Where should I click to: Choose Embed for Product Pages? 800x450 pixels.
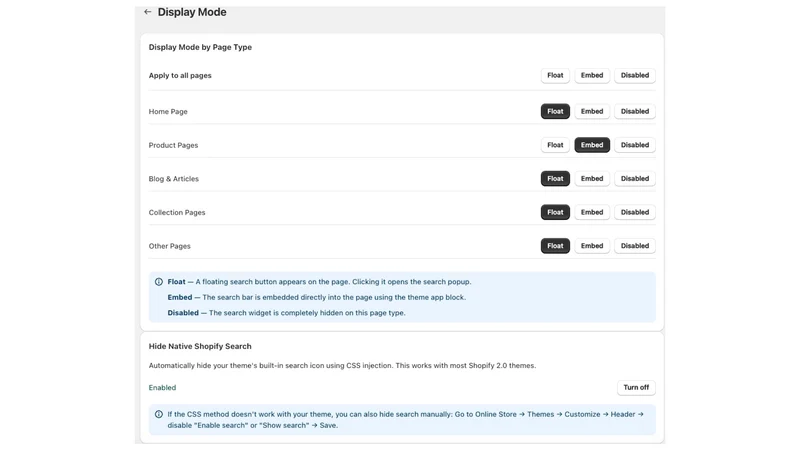pos(592,145)
